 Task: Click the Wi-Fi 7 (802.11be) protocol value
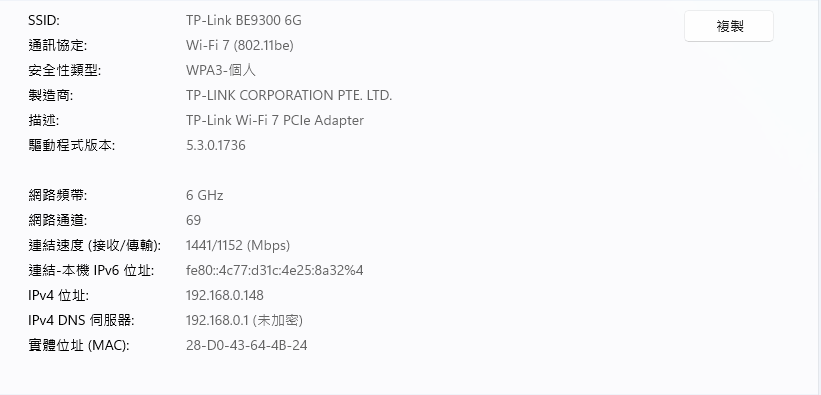click(240, 46)
